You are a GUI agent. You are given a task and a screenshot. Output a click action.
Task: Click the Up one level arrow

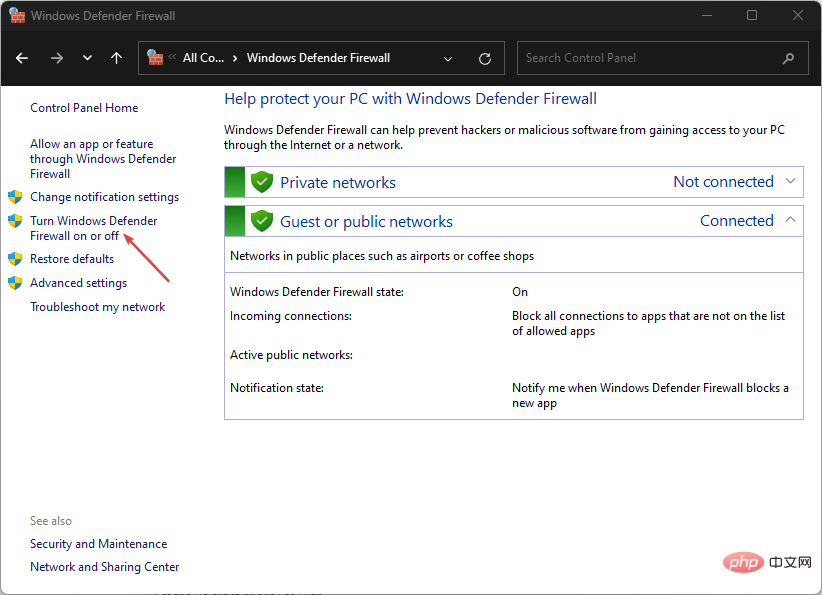click(x=116, y=58)
